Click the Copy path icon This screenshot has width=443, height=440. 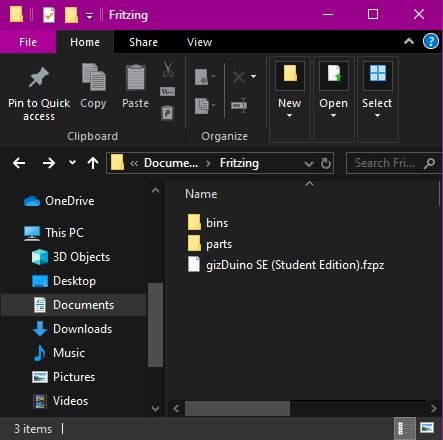point(167,91)
